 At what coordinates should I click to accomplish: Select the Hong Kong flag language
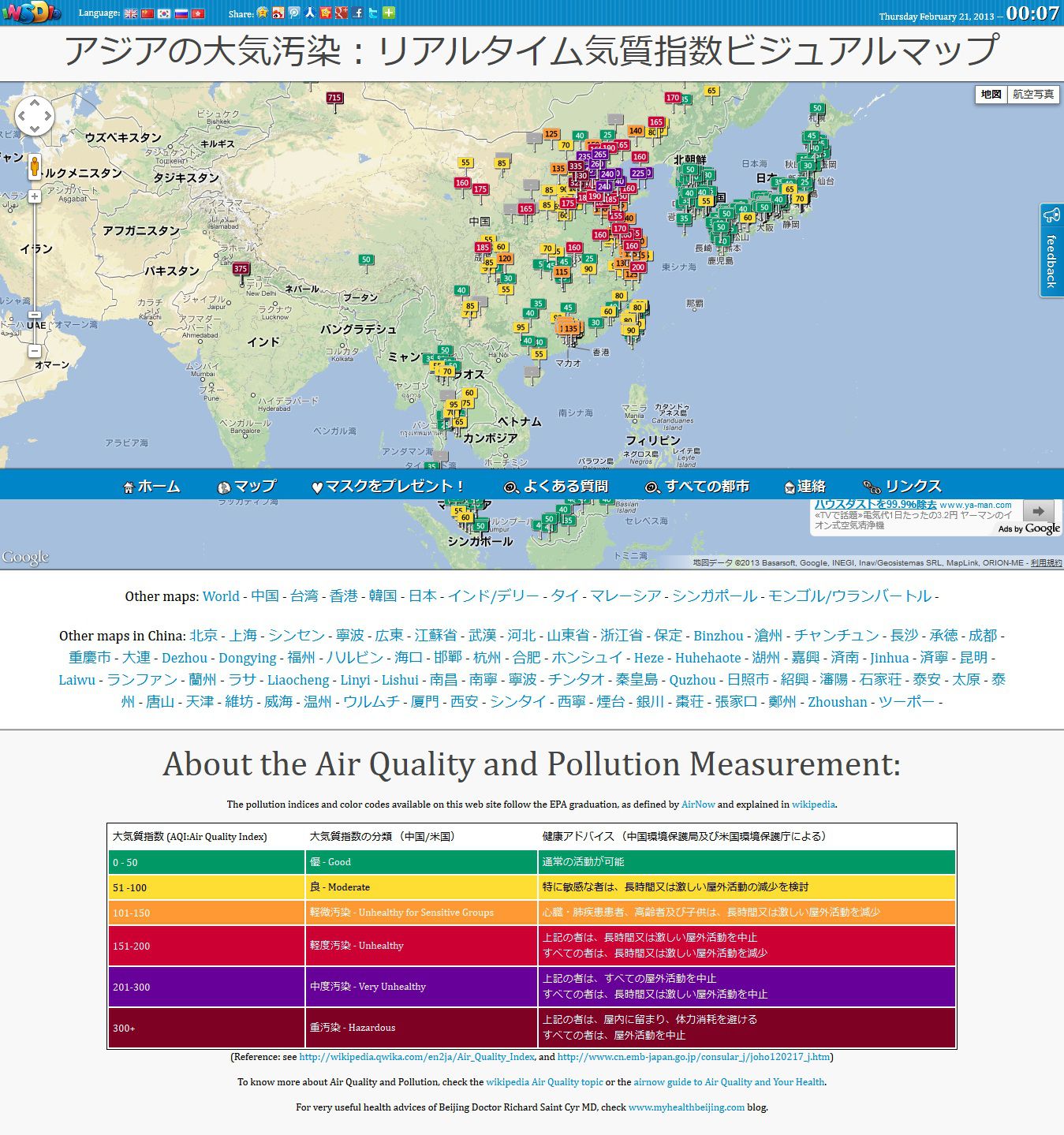coord(198,13)
